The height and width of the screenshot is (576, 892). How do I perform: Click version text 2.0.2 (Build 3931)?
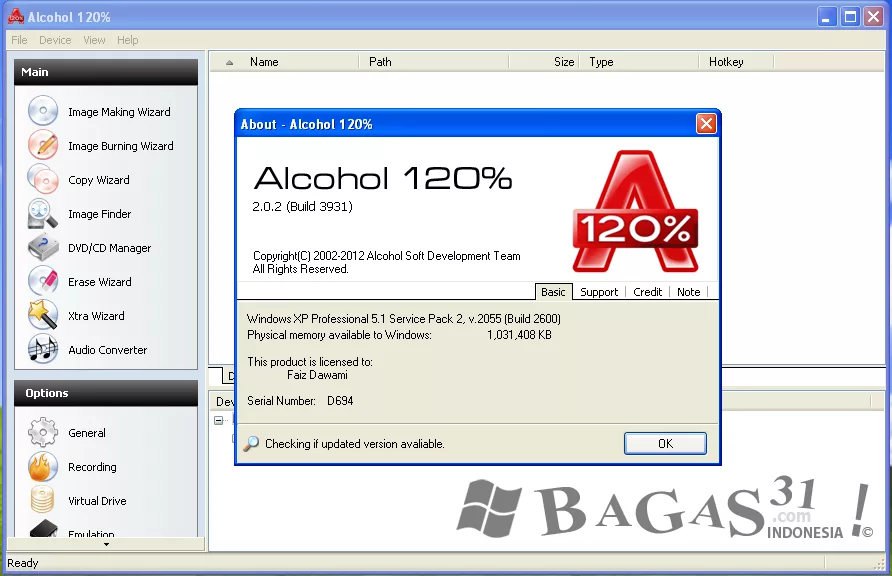302,206
